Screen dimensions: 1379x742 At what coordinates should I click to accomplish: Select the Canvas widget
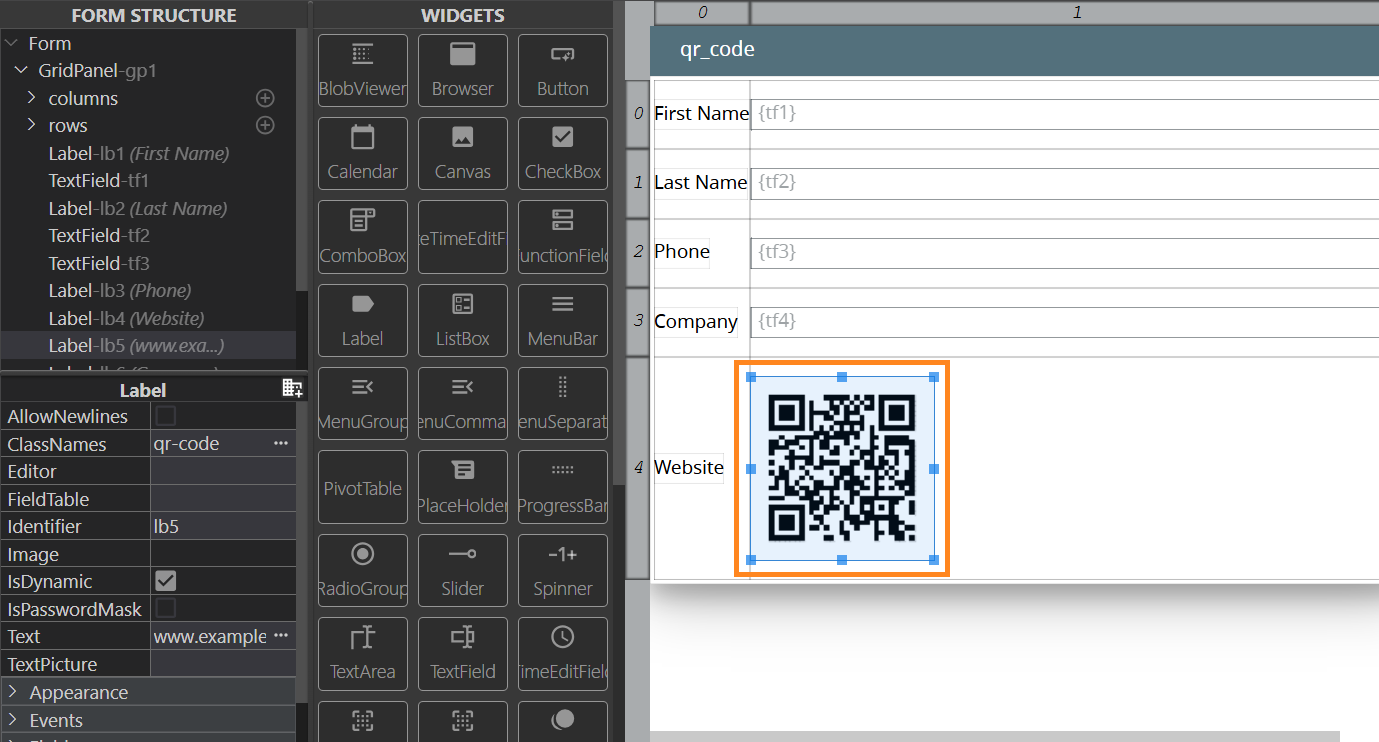coord(462,153)
